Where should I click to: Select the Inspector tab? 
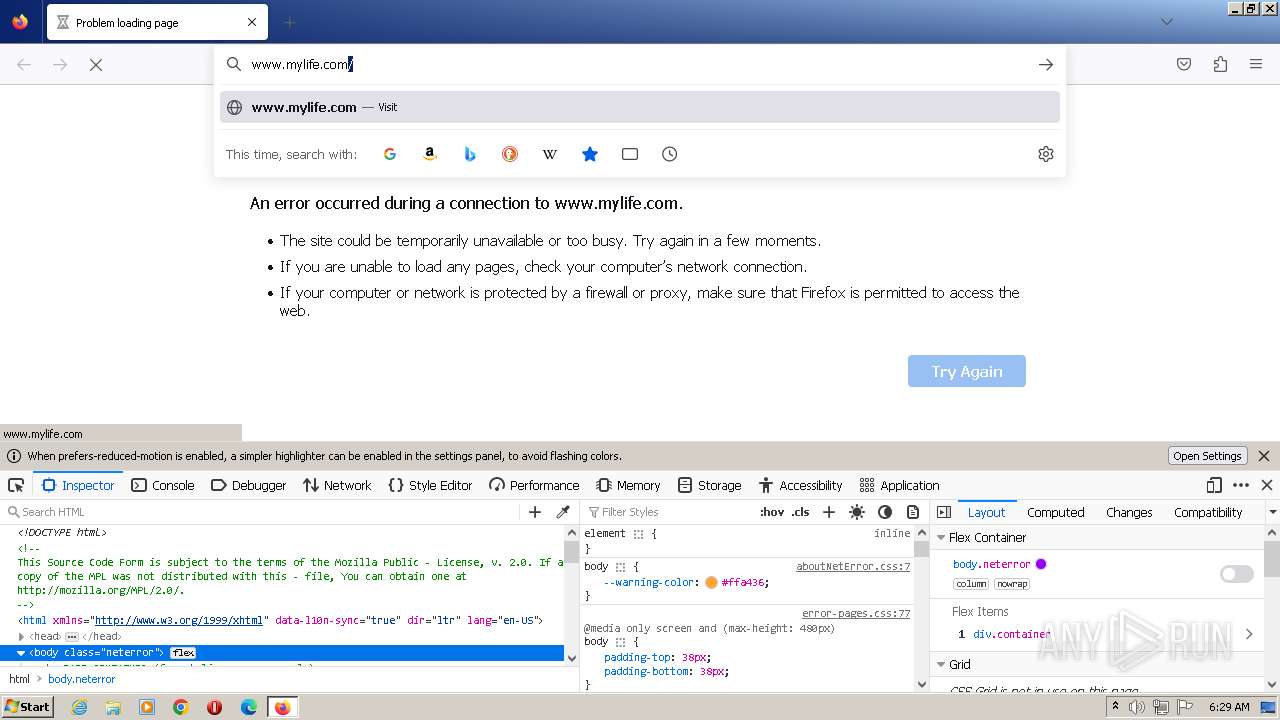78,485
